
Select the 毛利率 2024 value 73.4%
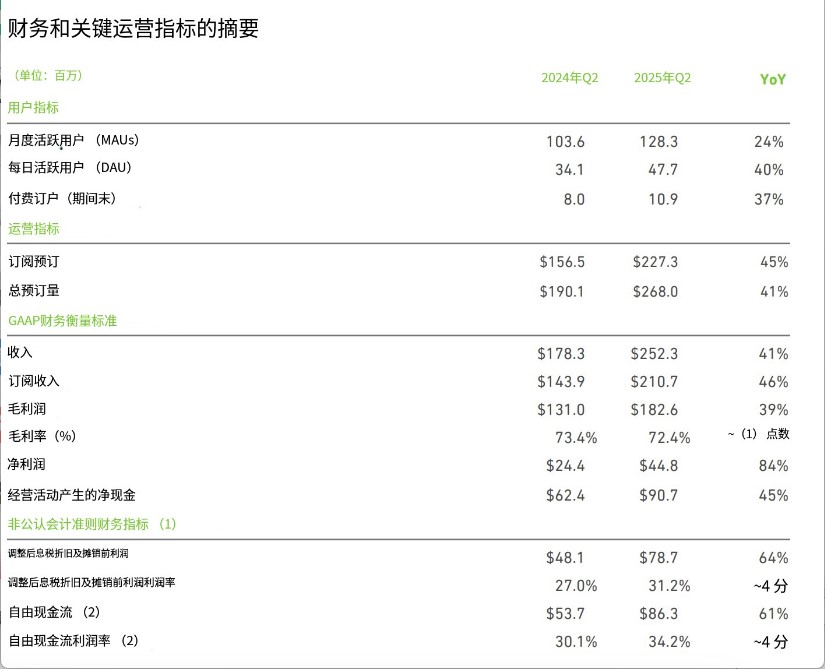tap(576, 437)
